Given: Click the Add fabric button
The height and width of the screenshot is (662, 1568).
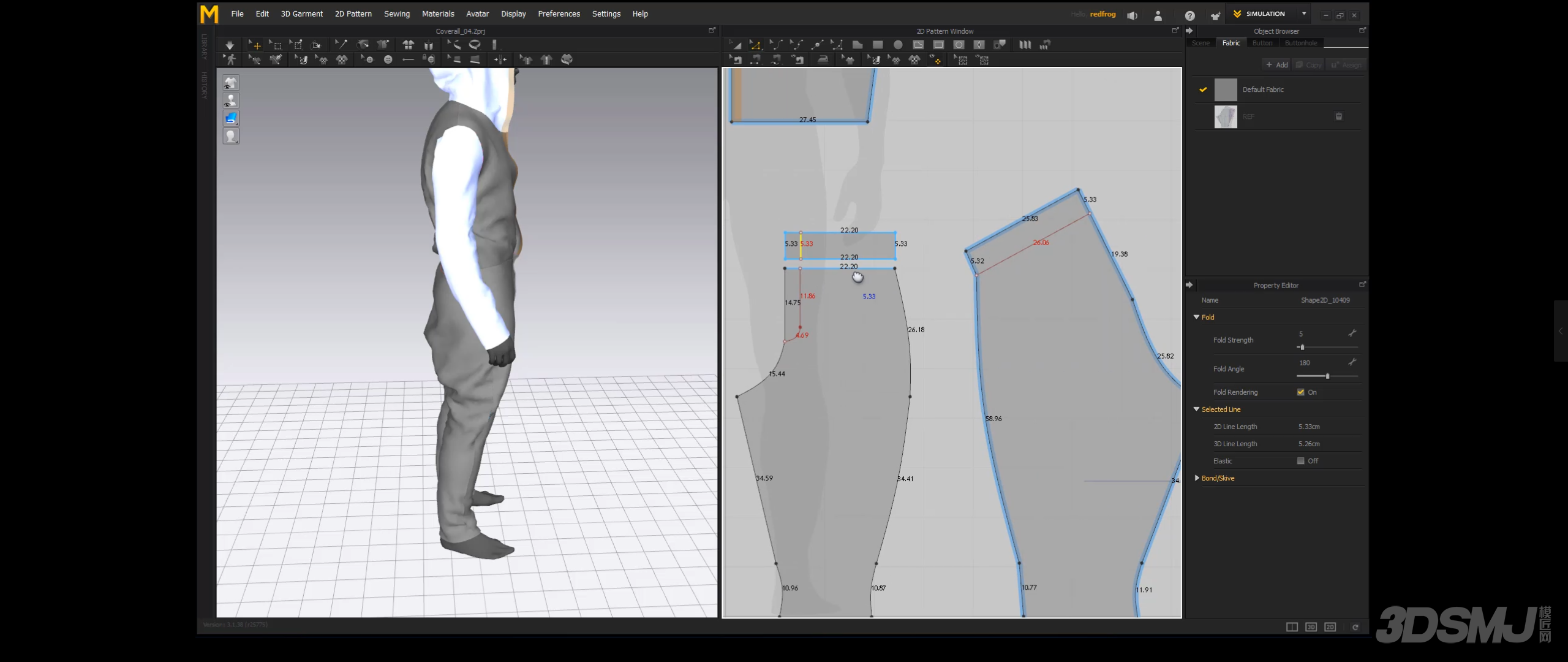Looking at the screenshot, I should click(x=1277, y=64).
